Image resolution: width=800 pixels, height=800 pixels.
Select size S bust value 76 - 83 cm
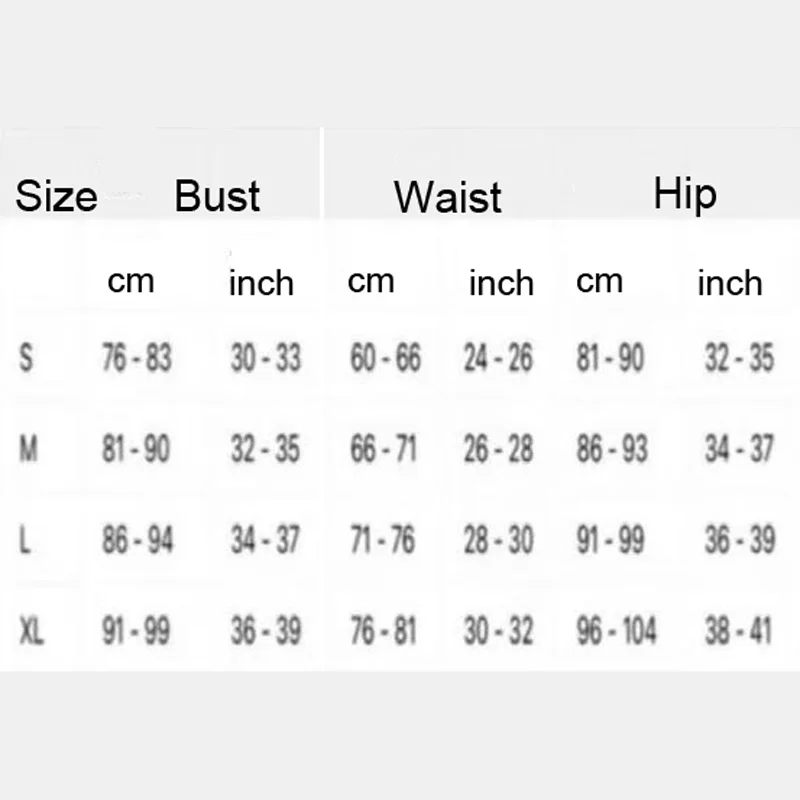pyautogui.click(x=137, y=358)
